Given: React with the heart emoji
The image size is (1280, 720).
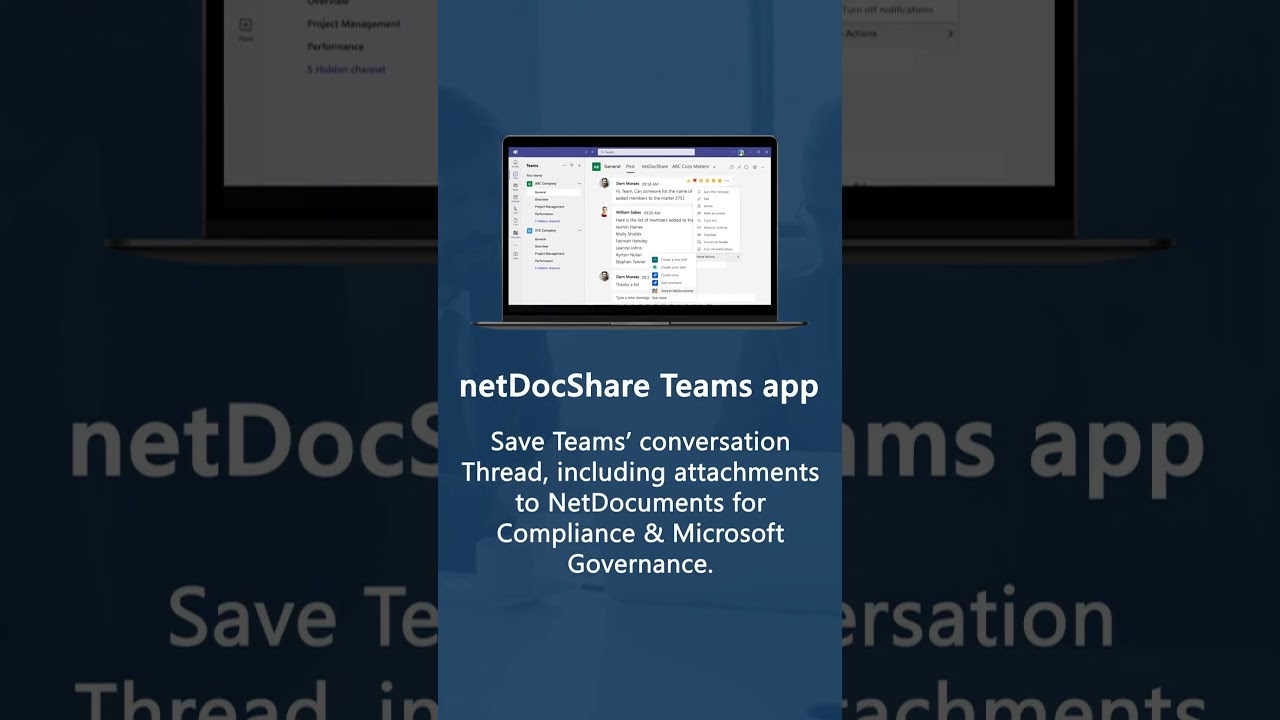Looking at the screenshot, I should pos(695,181).
